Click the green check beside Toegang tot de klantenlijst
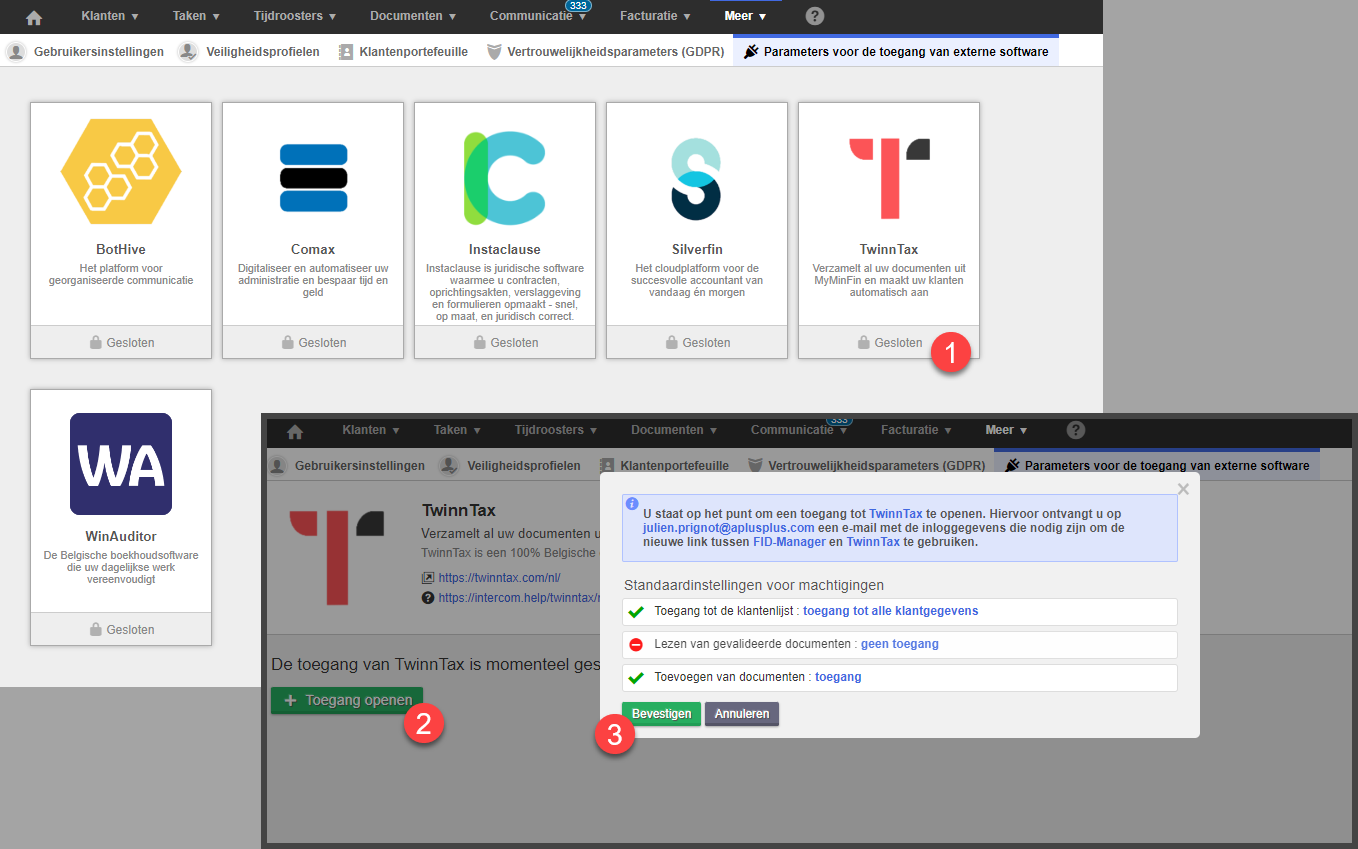This screenshot has height=849, width=1358. click(x=636, y=611)
